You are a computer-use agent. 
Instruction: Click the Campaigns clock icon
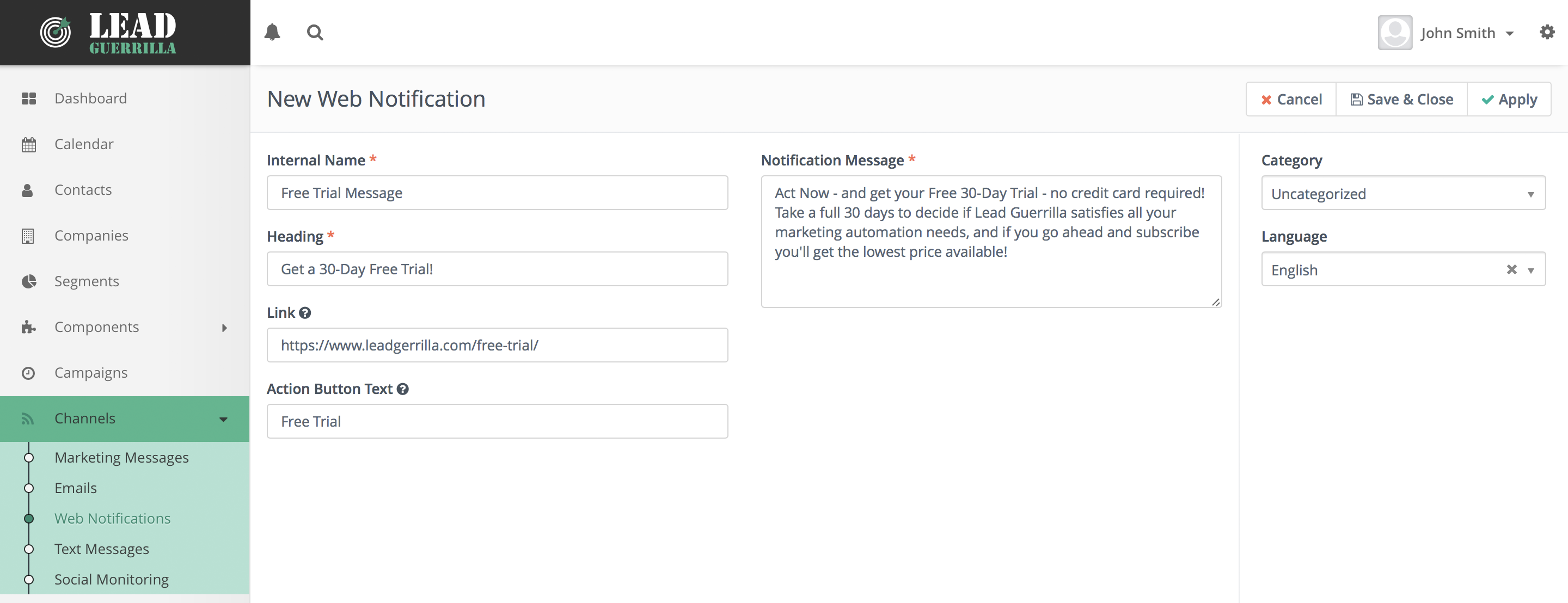tap(28, 373)
